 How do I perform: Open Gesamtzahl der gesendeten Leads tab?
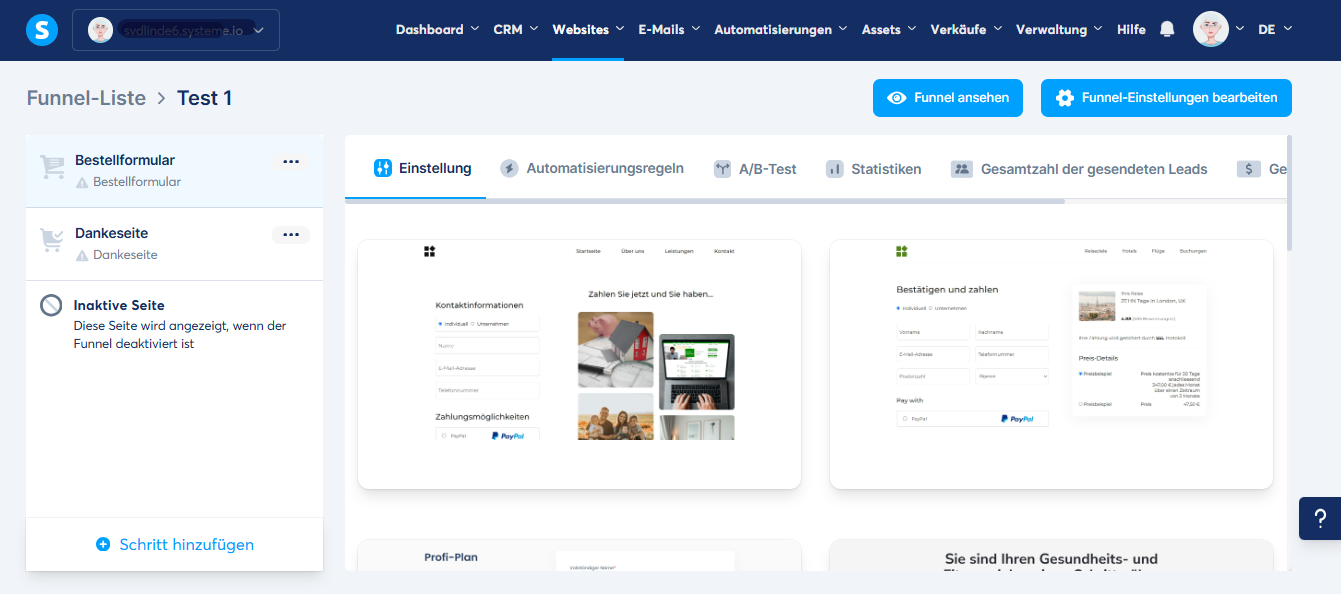[1079, 169]
